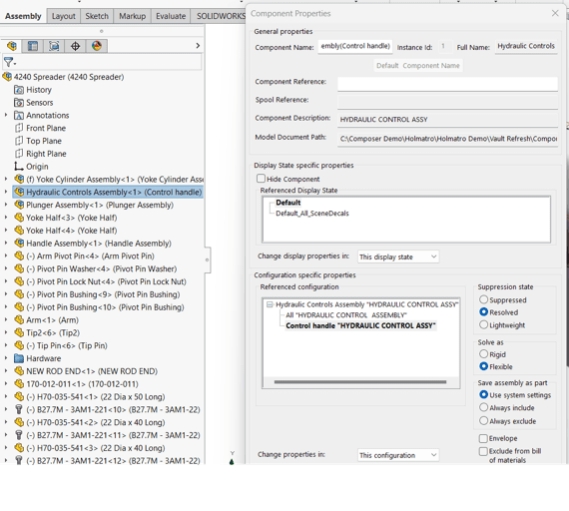Open the DimXpertManager crosshair tab icon
This screenshot has width=569, height=511.
click(x=75, y=46)
